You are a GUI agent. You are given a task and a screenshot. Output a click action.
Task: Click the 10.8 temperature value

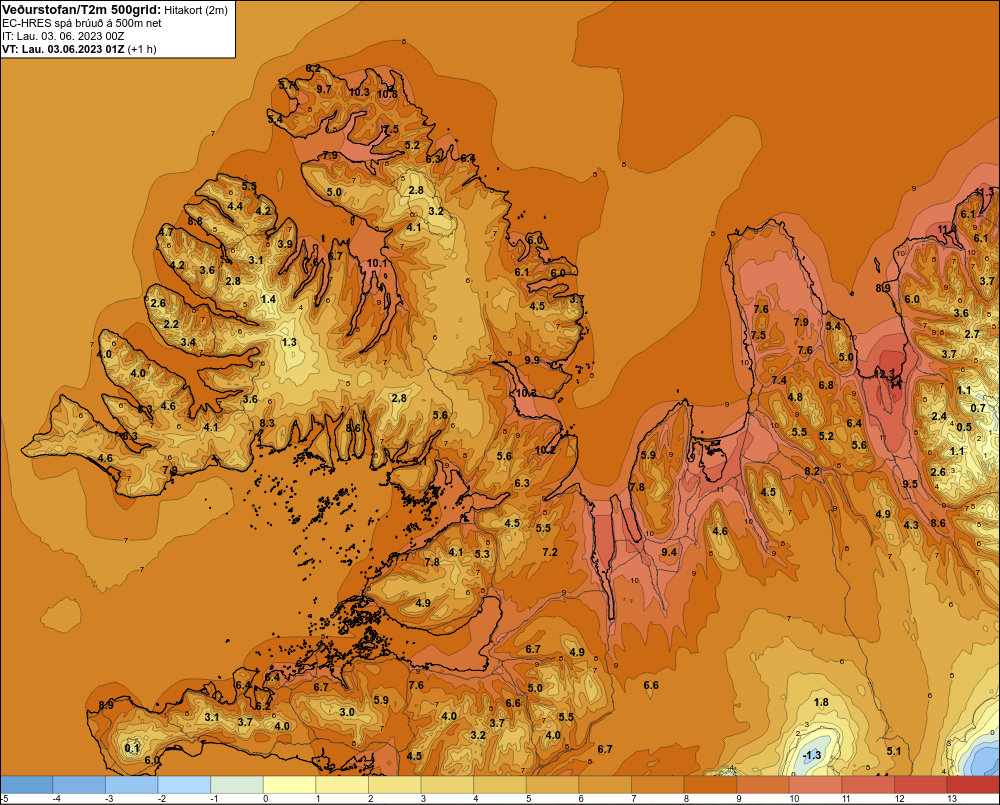pyautogui.click(x=387, y=94)
